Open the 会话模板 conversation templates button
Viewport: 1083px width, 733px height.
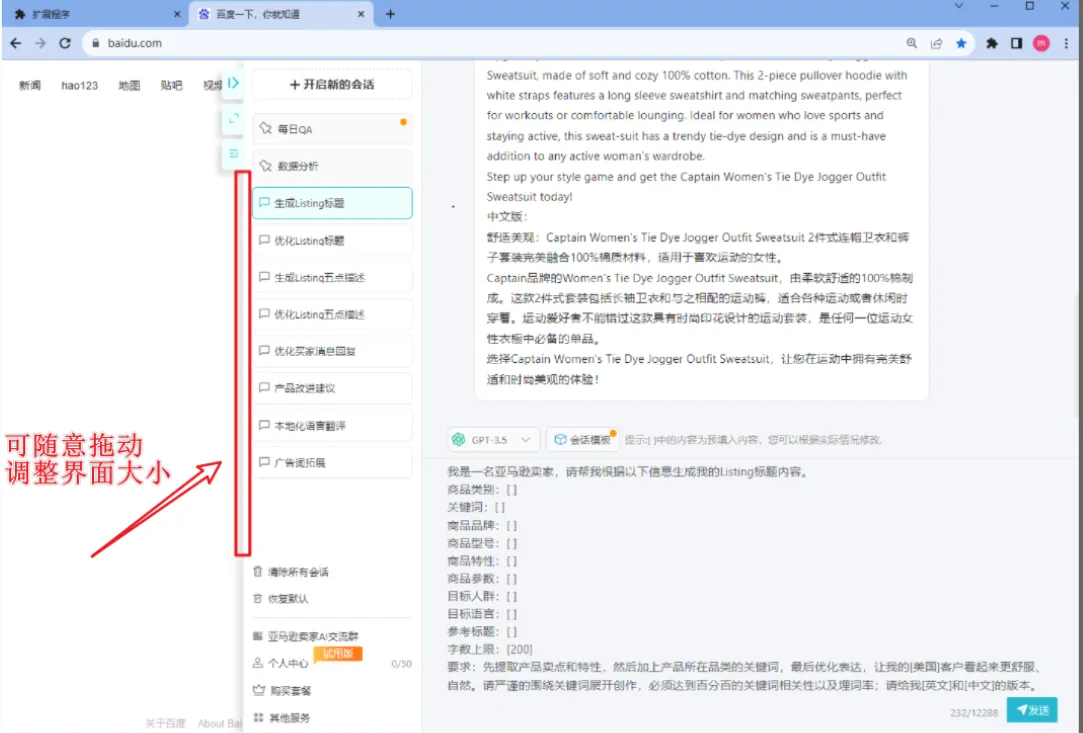coord(582,439)
